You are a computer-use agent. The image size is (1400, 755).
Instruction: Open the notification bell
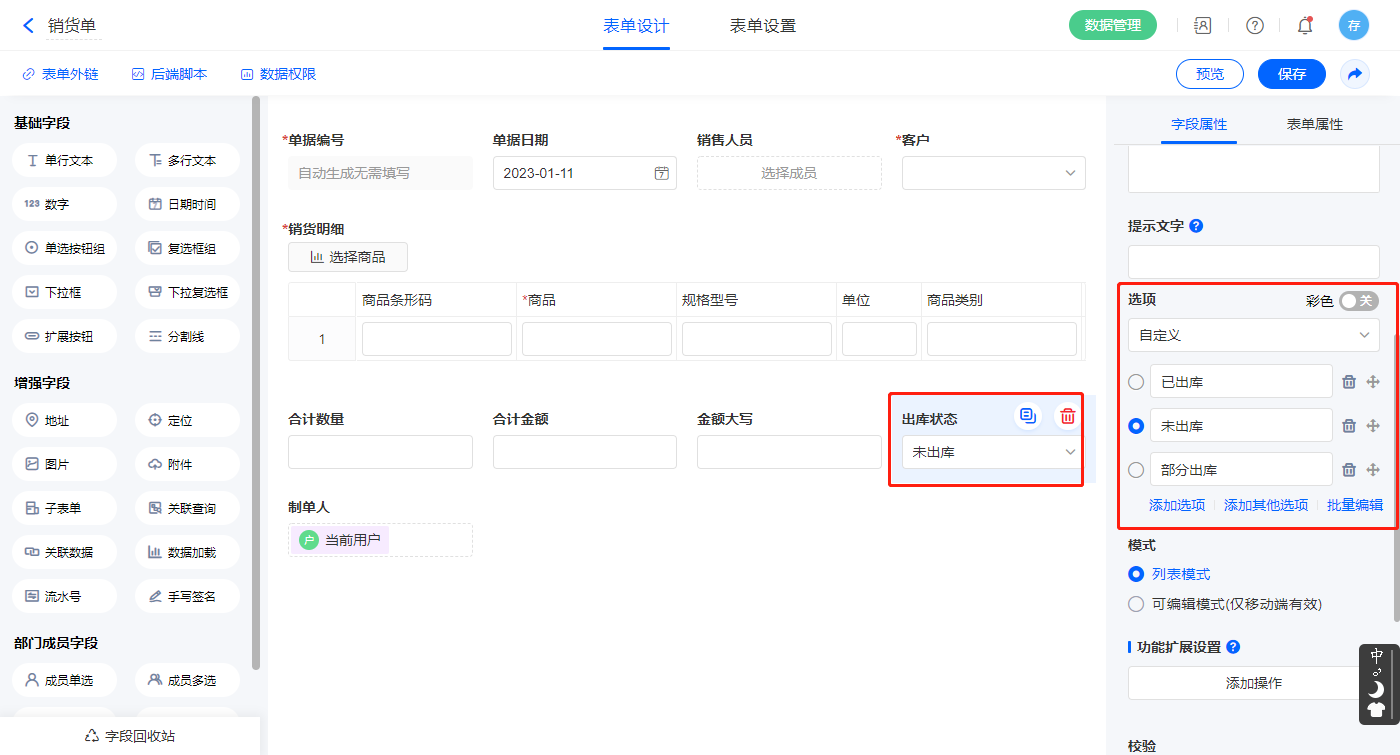1305,26
